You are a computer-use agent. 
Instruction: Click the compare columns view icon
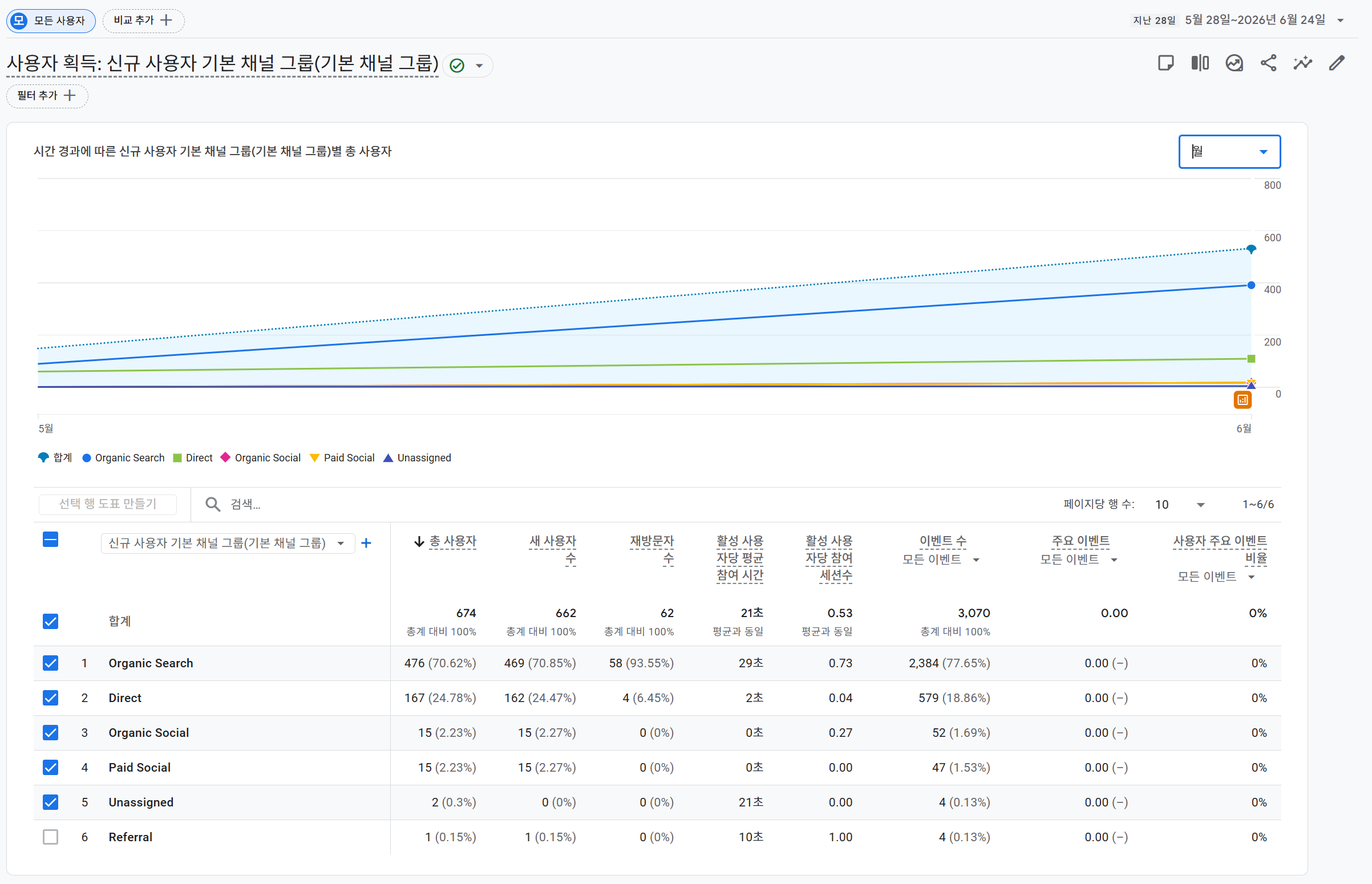(1200, 63)
